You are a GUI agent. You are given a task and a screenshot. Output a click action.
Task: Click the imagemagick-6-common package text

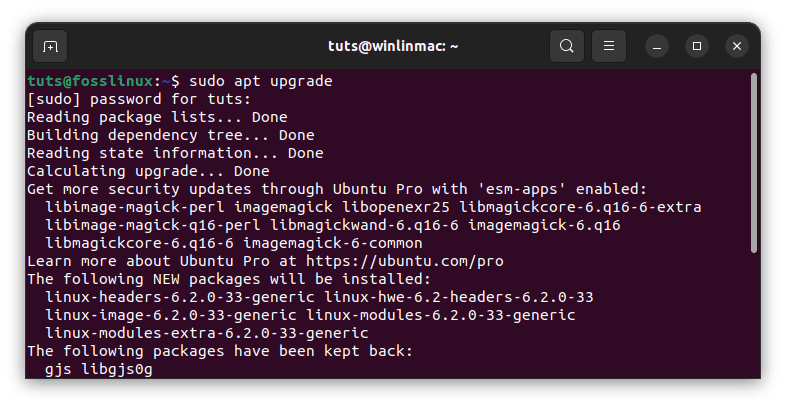click(x=333, y=243)
